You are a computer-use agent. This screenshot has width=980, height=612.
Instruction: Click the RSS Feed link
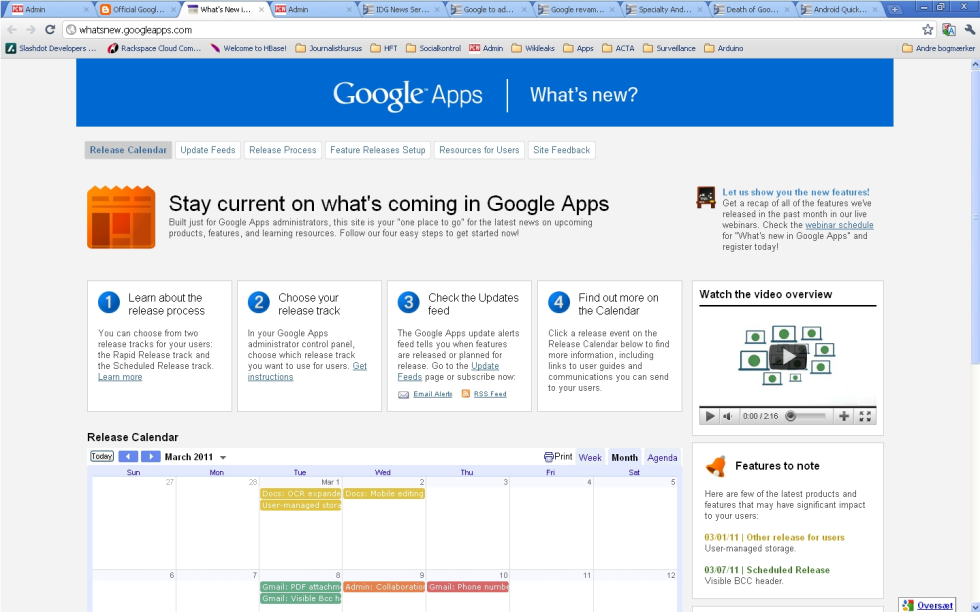coord(490,394)
